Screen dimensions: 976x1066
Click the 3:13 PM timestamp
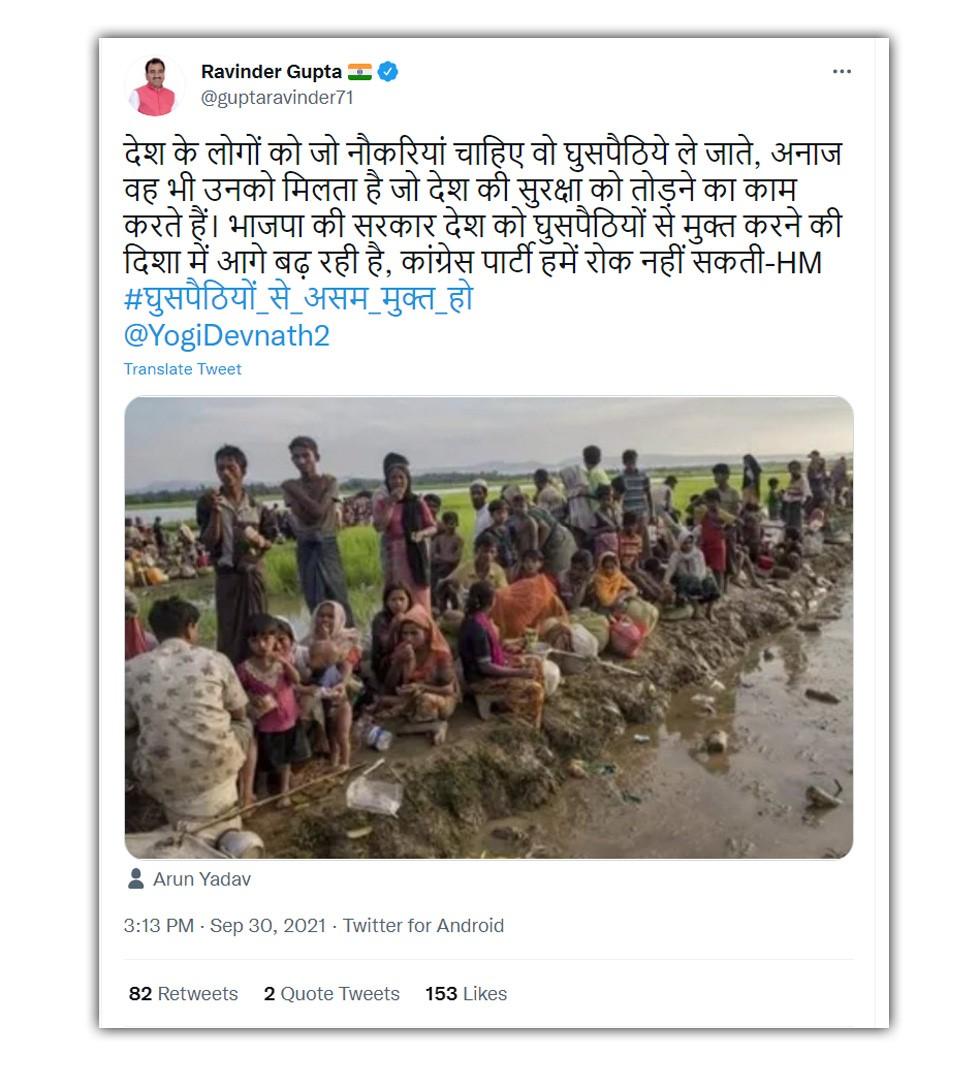tap(158, 926)
